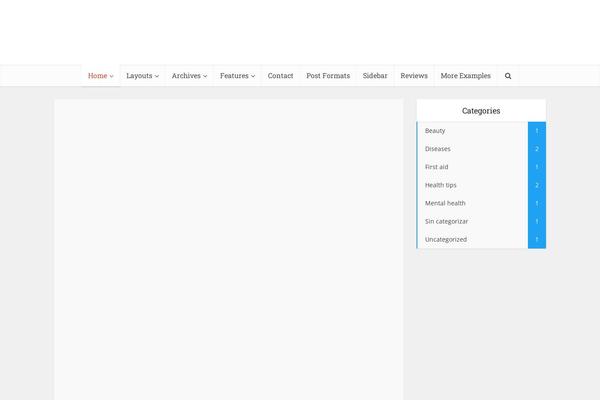
Task: Open the Mental health category
Action: click(445, 203)
